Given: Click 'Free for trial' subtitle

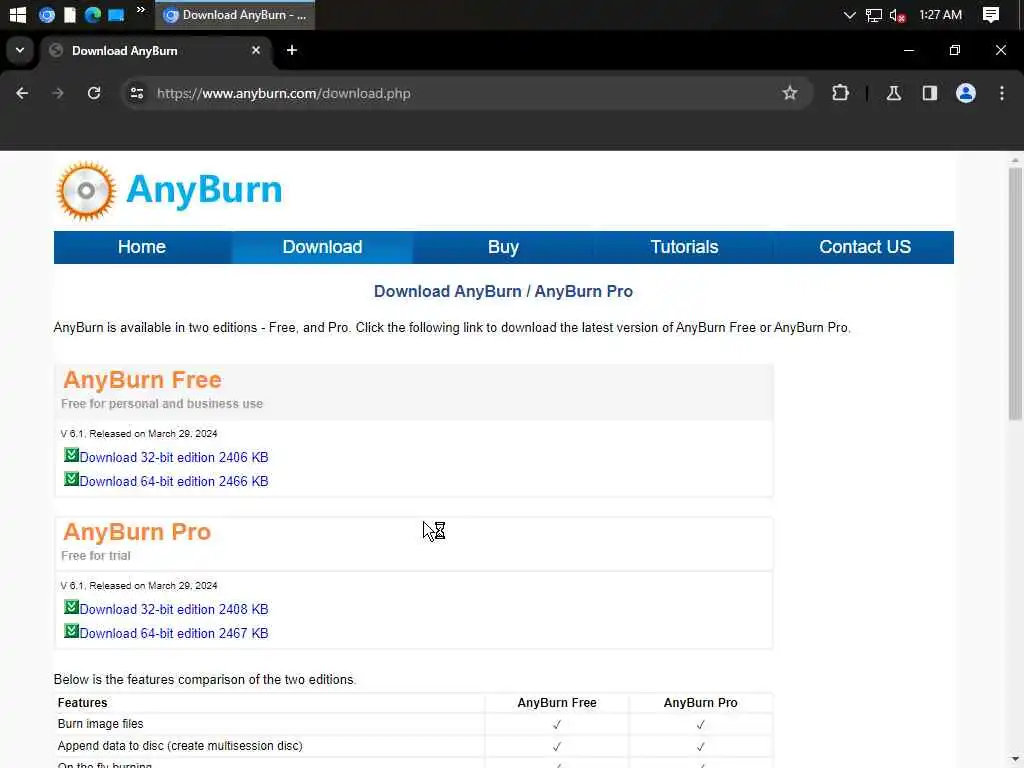Looking at the screenshot, I should tap(96, 556).
